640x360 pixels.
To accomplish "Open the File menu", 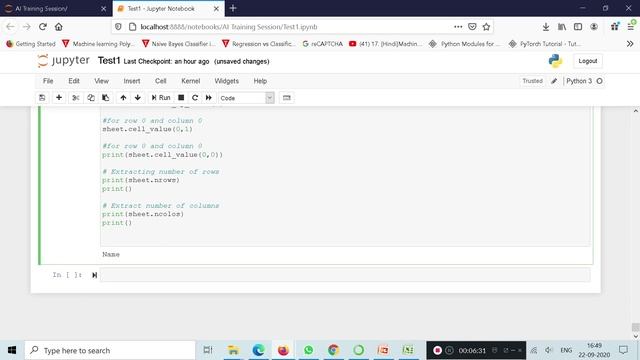I will pyautogui.click(x=48, y=81).
